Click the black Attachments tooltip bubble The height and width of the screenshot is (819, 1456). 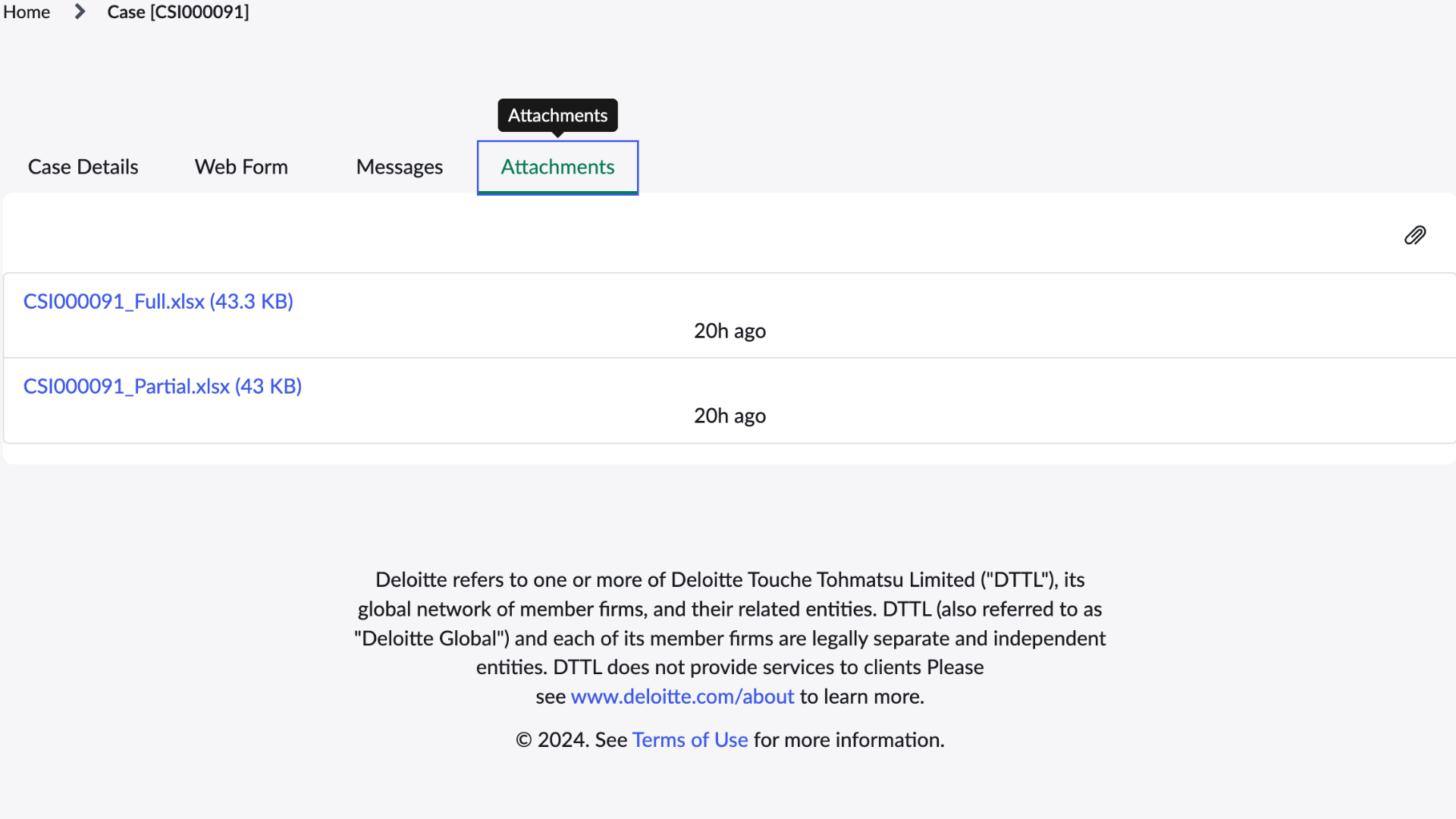[x=557, y=115]
